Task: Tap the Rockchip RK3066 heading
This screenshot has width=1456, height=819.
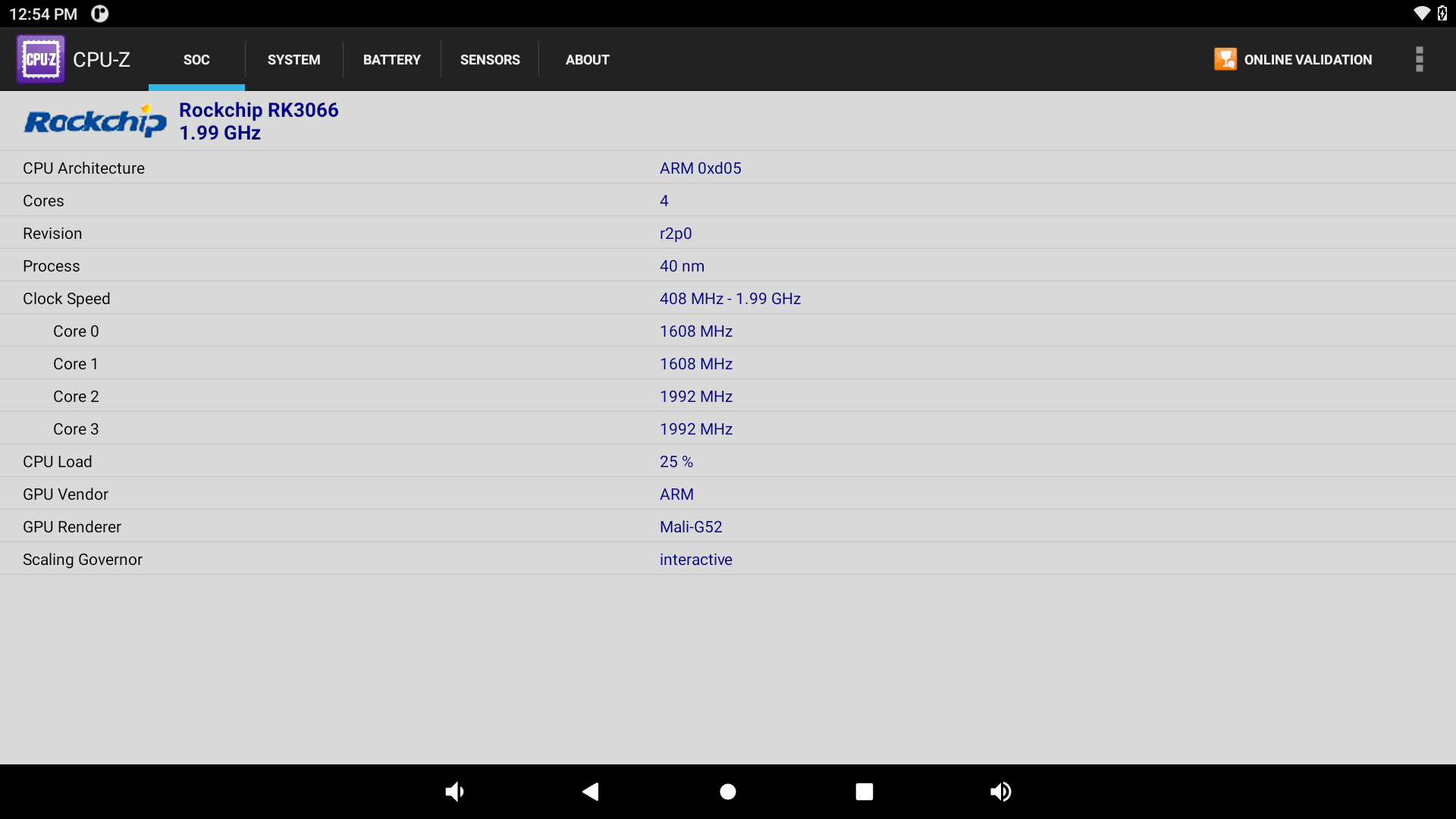Action: [259, 110]
